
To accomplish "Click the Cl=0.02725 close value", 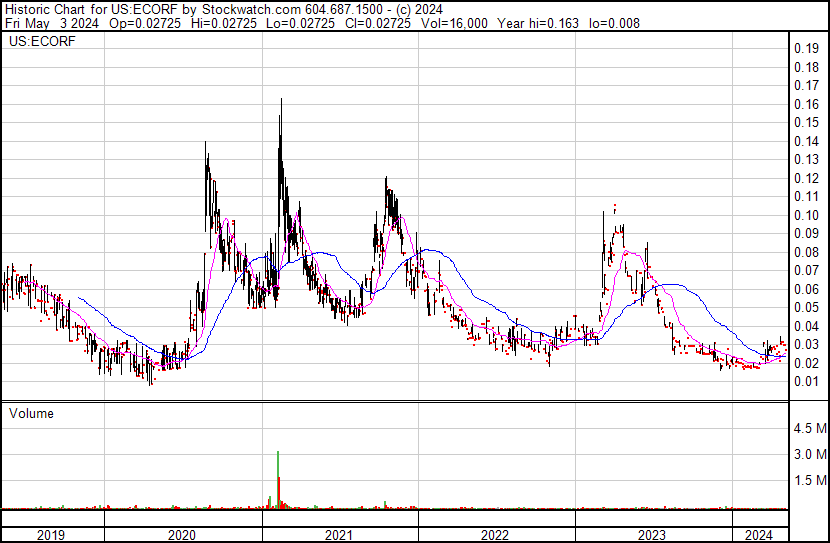I will pos(377,23).
